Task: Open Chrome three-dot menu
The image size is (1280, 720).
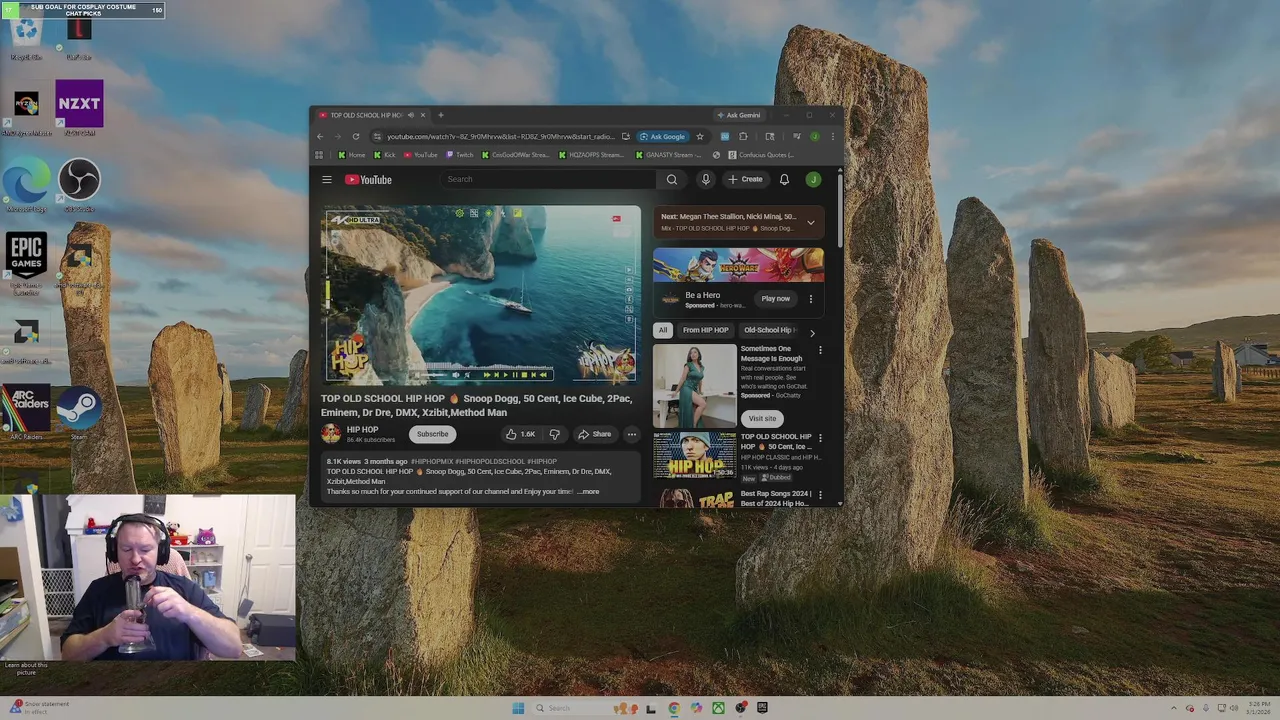Action: (x=832, y=136)
